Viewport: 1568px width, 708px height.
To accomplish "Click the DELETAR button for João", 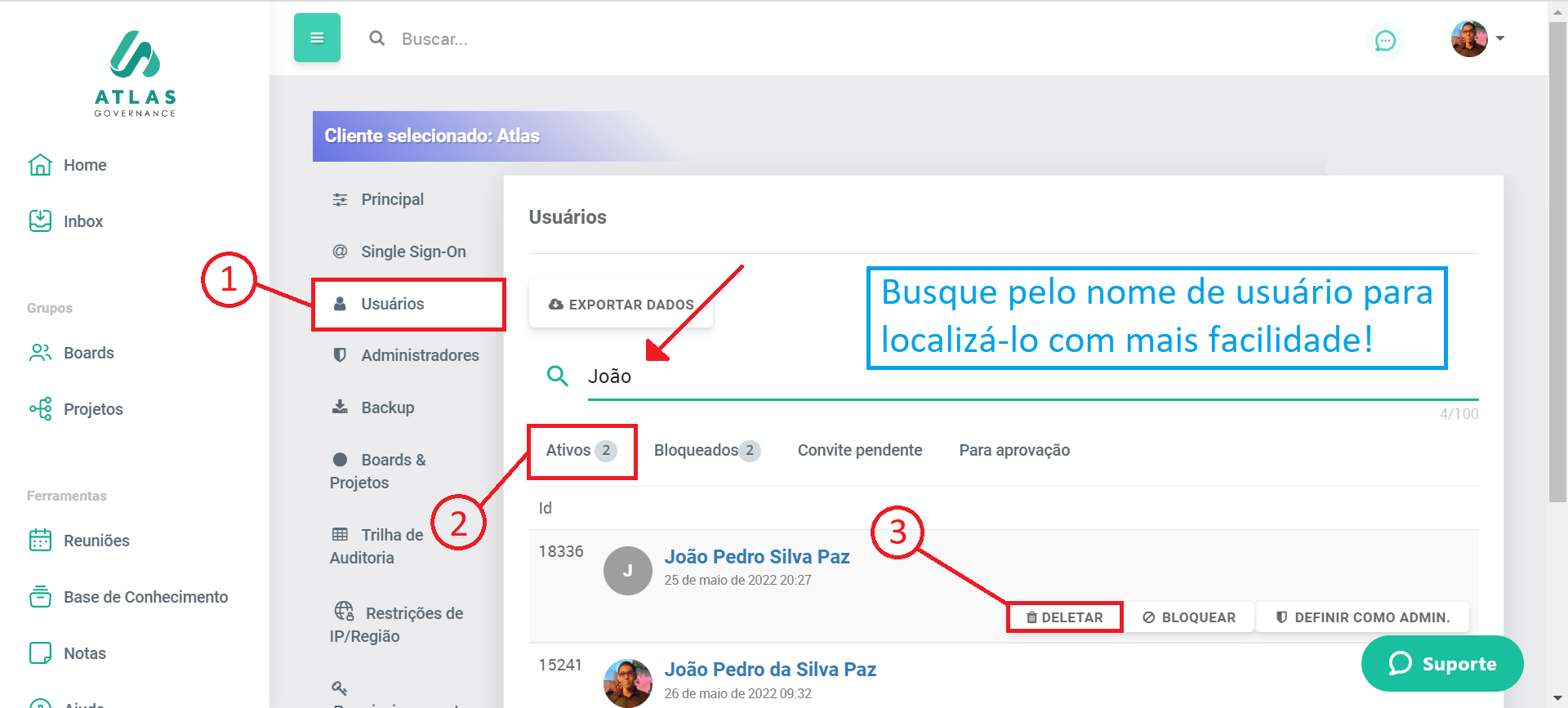I will [1064, 617].
